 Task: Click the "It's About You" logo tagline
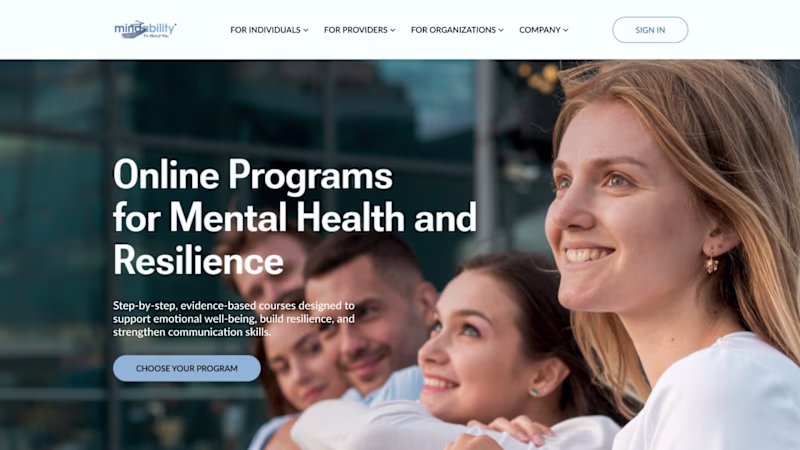(x=156, y=36)
